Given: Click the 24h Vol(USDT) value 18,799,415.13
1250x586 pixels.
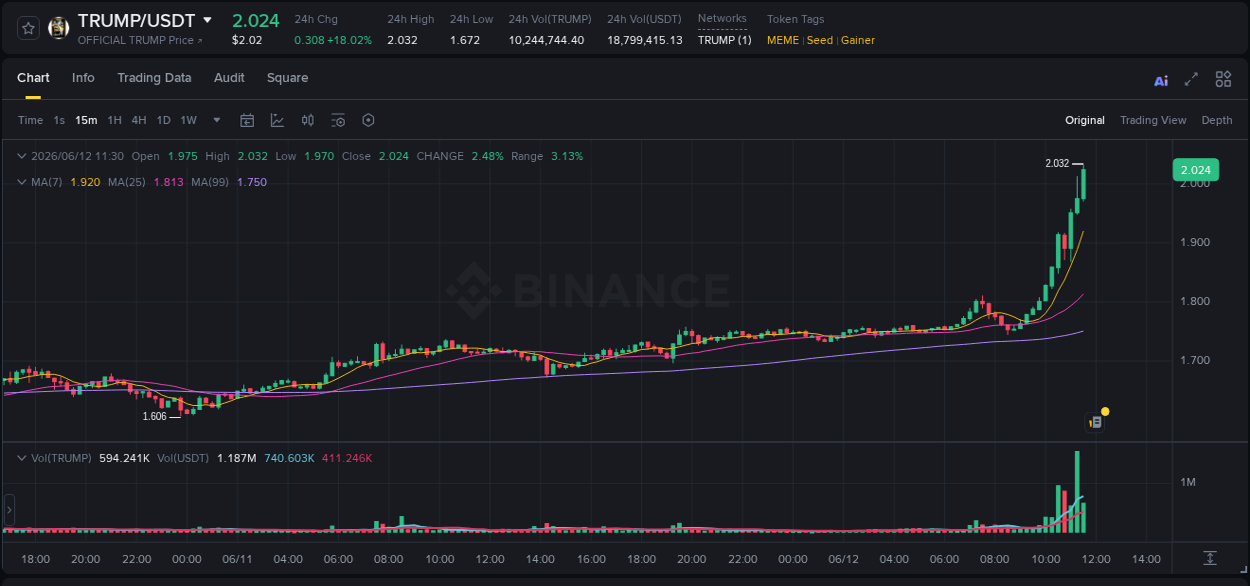Looking at the screenshot, I should tap(645, 40).
